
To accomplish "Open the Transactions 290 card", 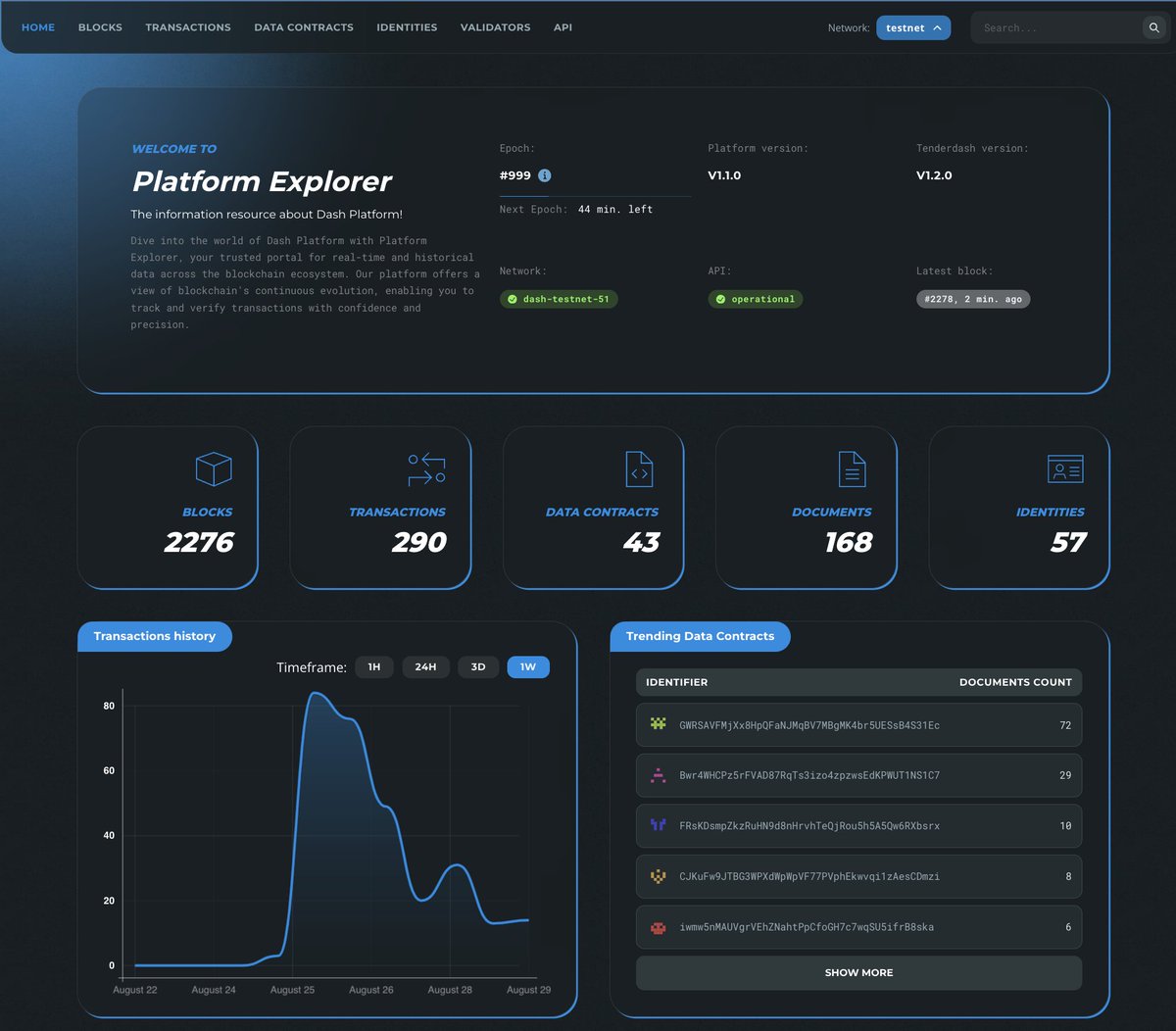I will coord(380,508).
